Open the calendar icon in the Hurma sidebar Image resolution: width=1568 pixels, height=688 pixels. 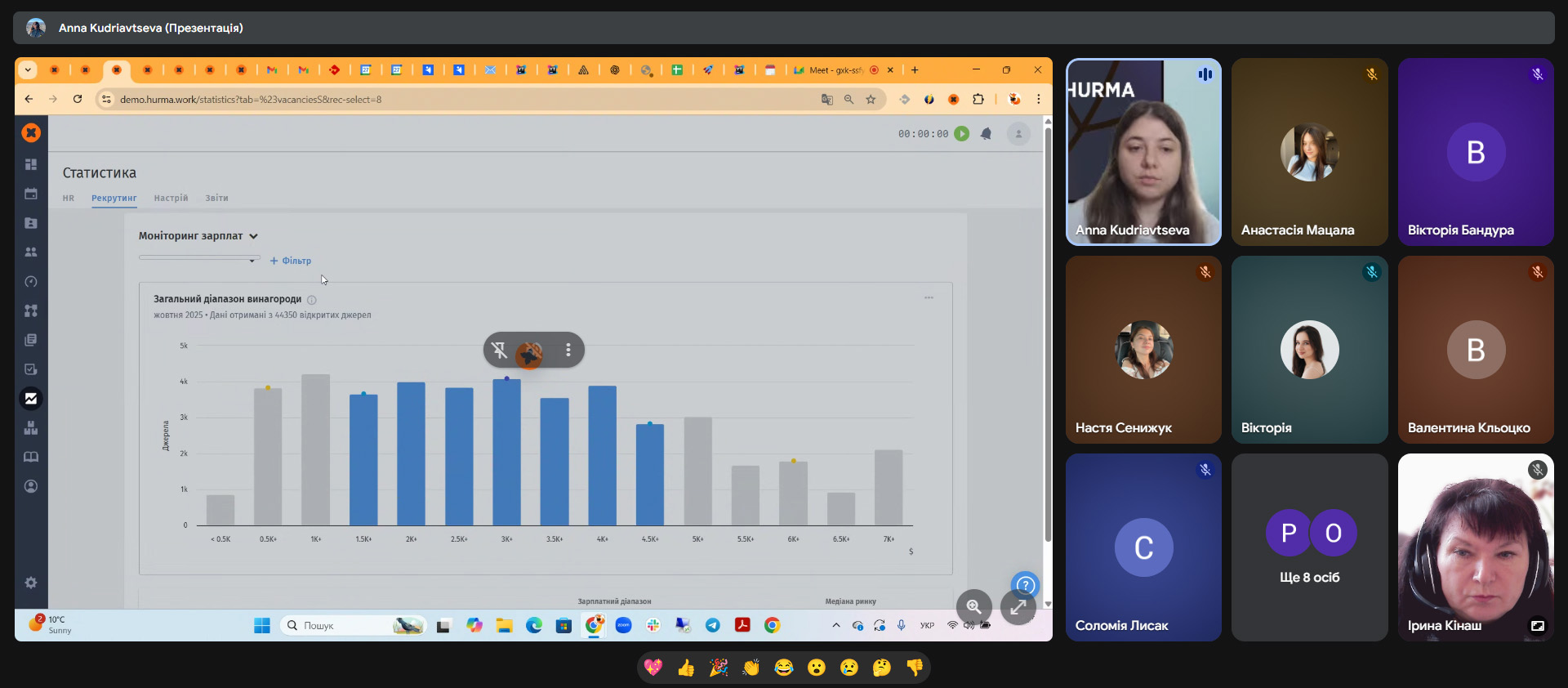pyautogui.click(x=31, y=194)
